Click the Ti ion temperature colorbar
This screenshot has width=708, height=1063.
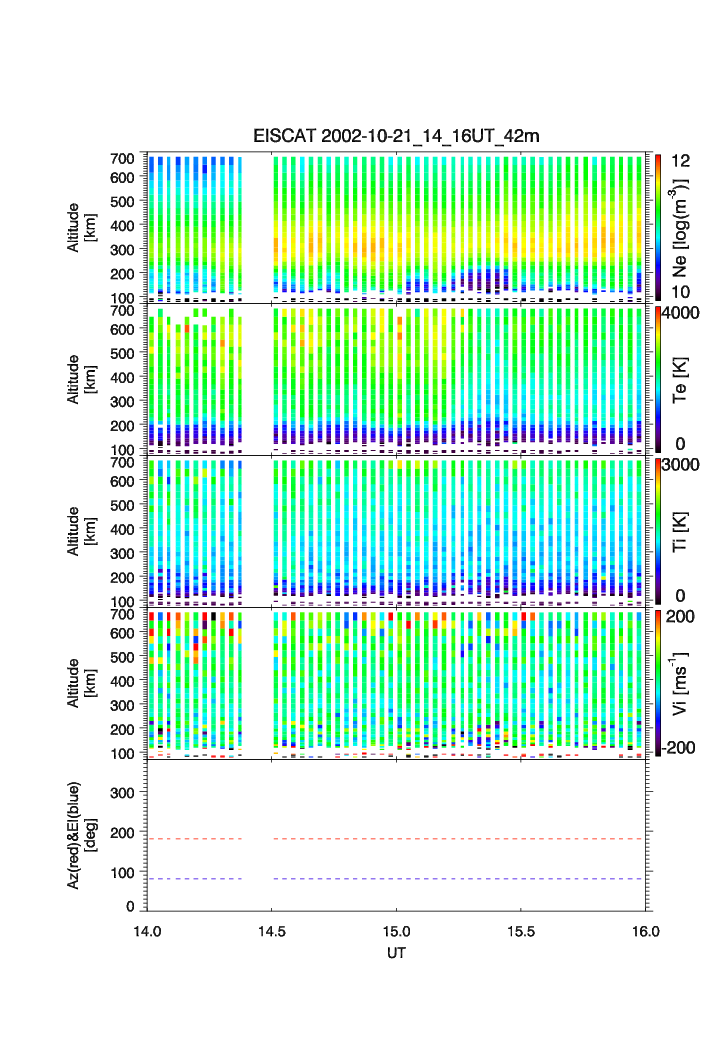658,531
